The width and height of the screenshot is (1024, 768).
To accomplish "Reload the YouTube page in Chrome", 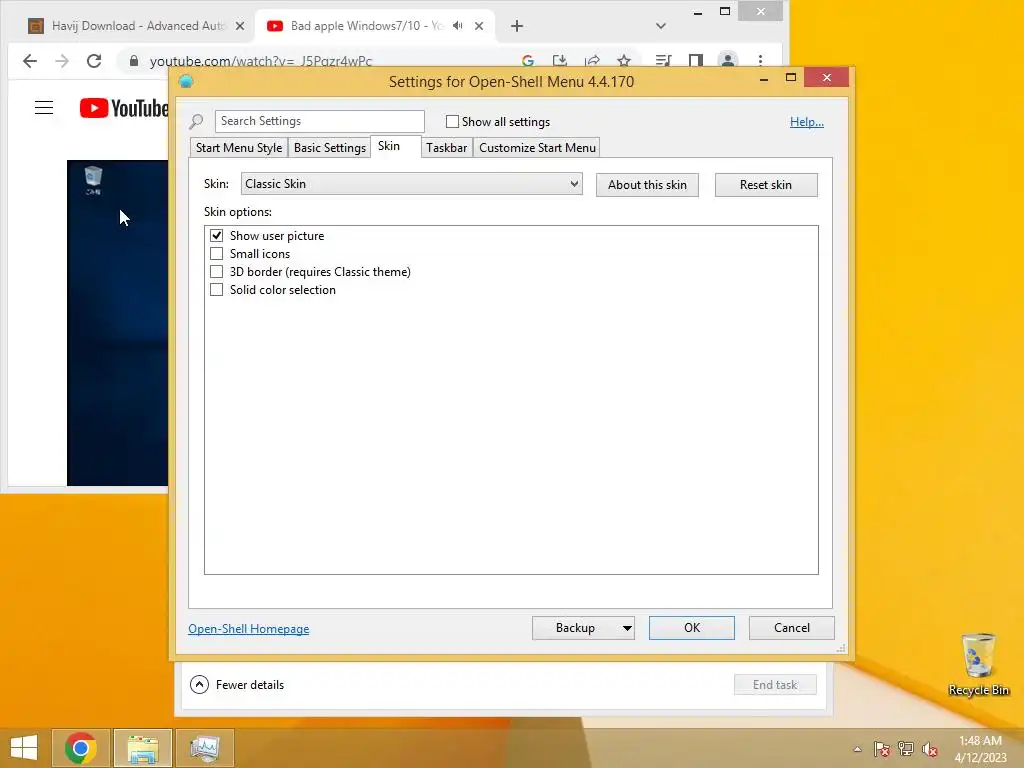I will point(94,61).
